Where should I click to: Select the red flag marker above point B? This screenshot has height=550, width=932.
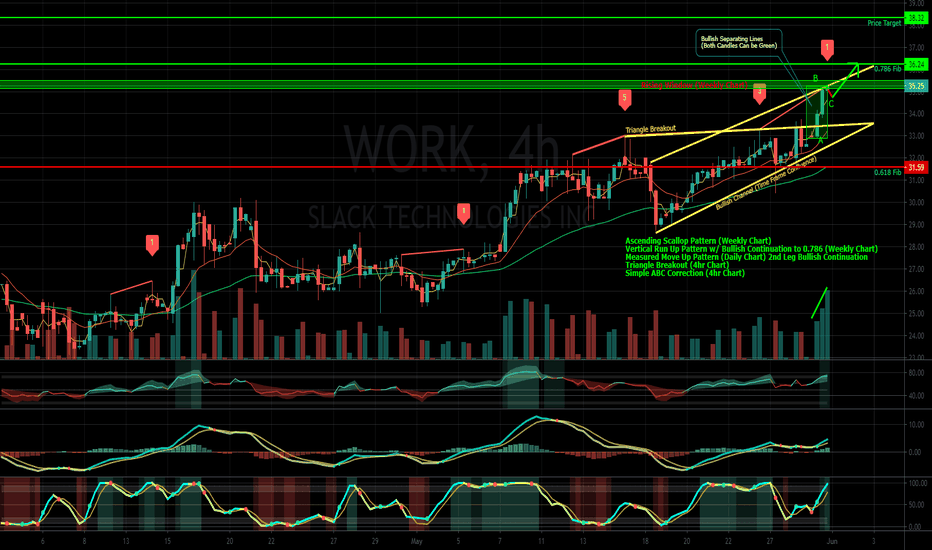(x=827, y=49)
